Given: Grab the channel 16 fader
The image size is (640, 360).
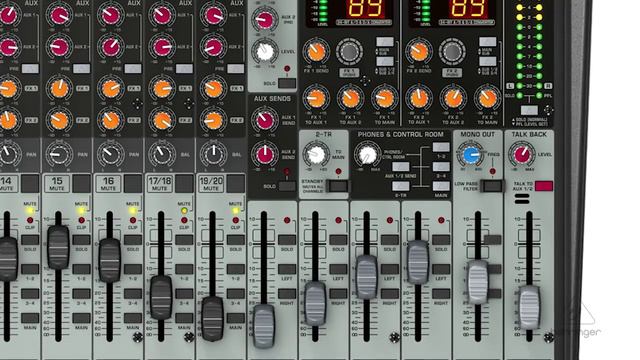Looking at the screenshot, I should coord(110,260).
